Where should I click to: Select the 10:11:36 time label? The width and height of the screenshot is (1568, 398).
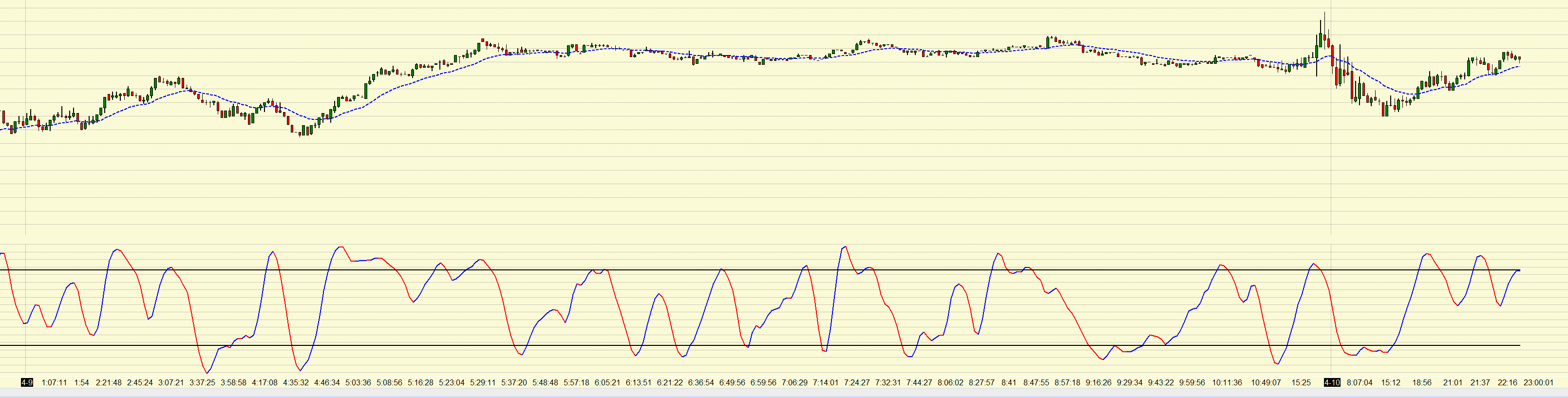pos(1227,383)
